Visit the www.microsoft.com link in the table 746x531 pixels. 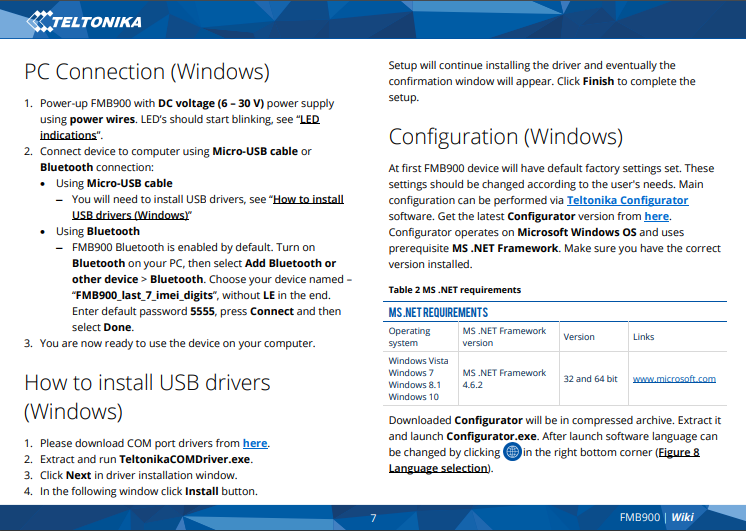tap(674, 379)
